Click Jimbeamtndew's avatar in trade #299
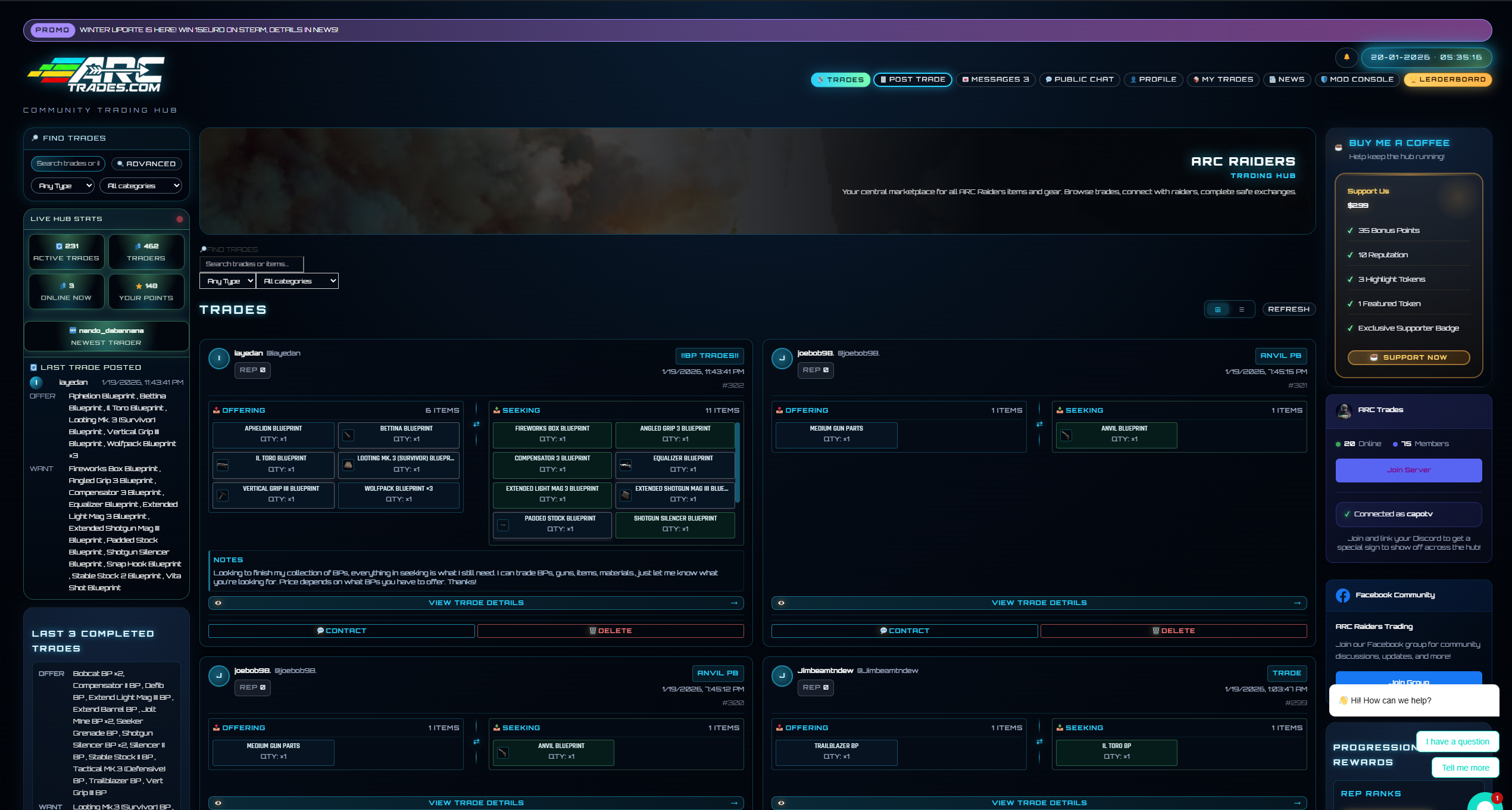This screenshot has width=1512, height=810. point(782,676)
